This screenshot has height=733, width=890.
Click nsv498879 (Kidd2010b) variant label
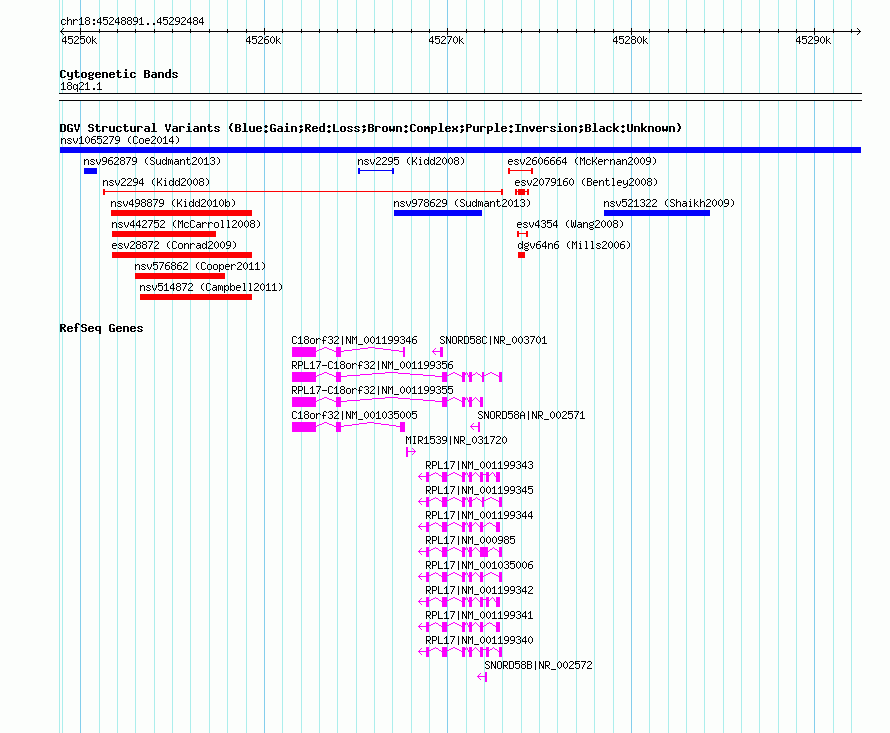pos(173,203)
